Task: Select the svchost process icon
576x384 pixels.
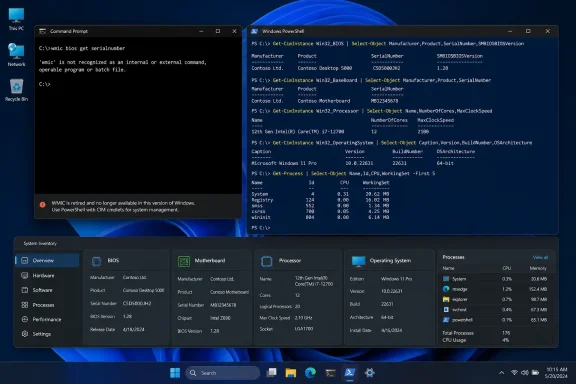Action: pos(446,309)
